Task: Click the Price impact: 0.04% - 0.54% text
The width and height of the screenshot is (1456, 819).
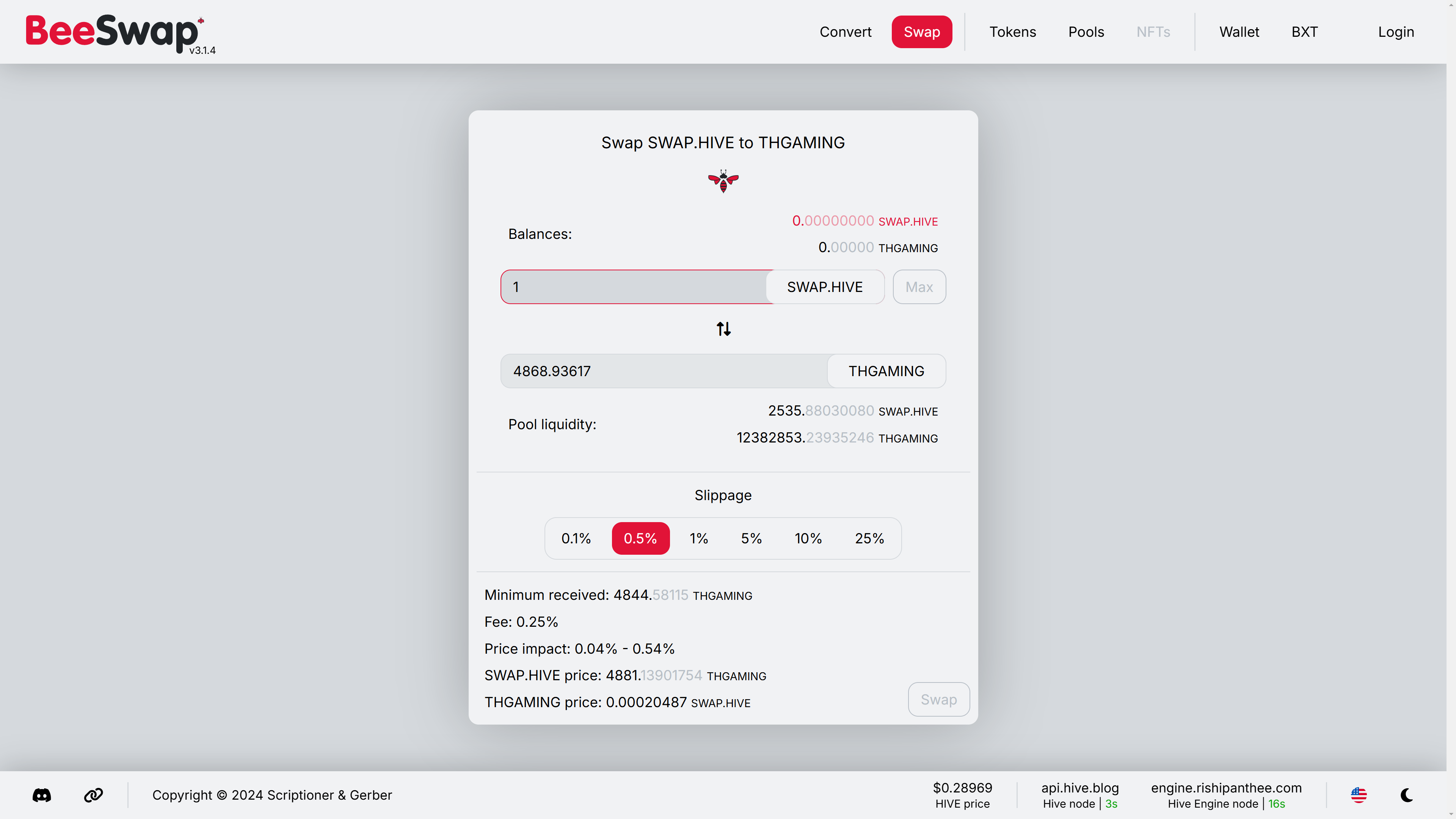Action: [x=579, y=649]
